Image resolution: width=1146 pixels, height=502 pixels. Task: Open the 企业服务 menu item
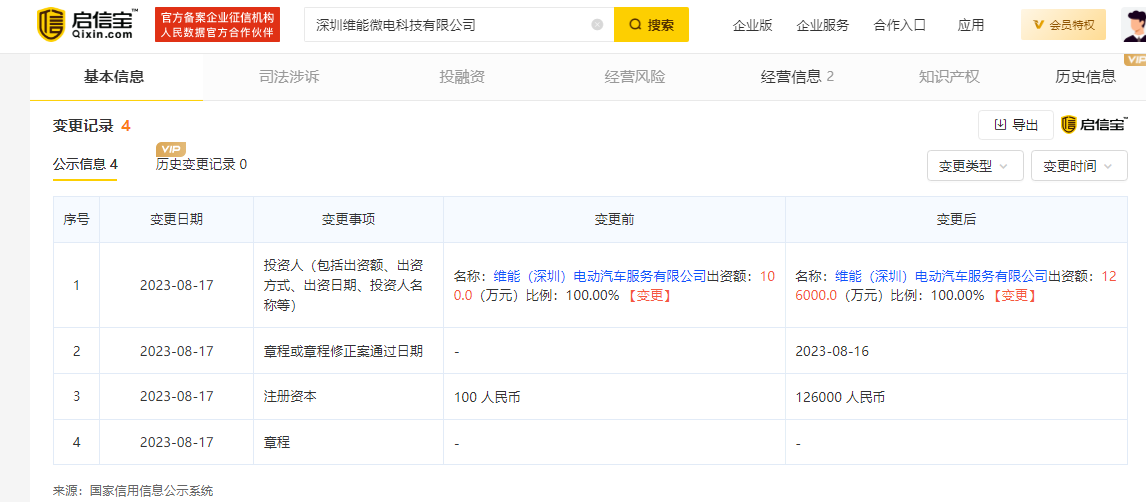tap(822, 25)
